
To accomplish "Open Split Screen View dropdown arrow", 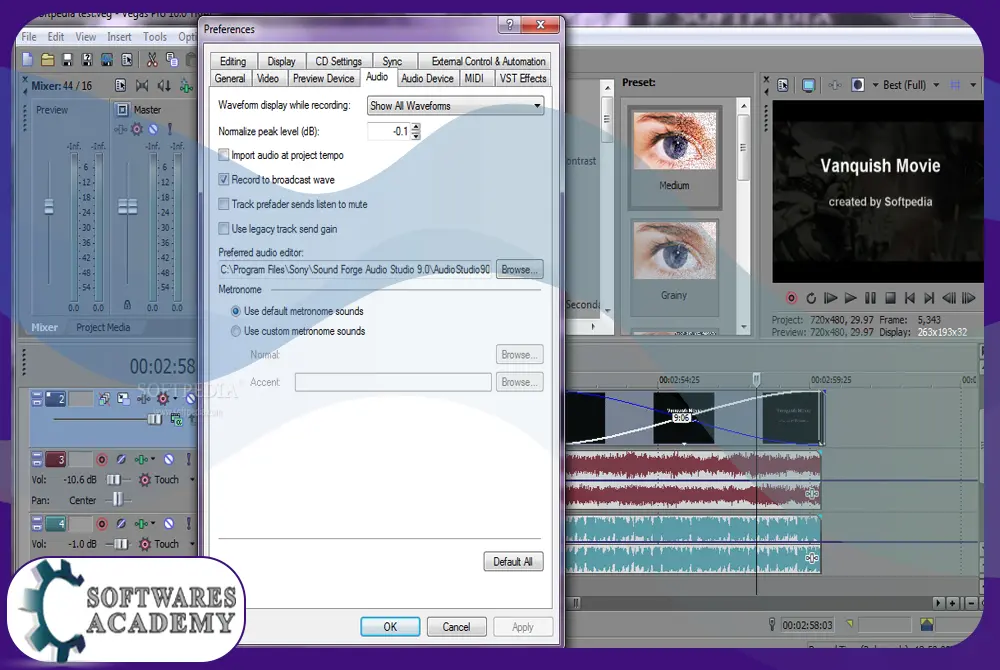I will pos(875,85).
